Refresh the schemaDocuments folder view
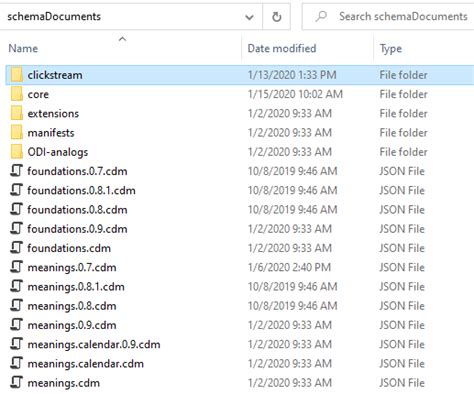 pyautogui.click(x=276, y=17)
